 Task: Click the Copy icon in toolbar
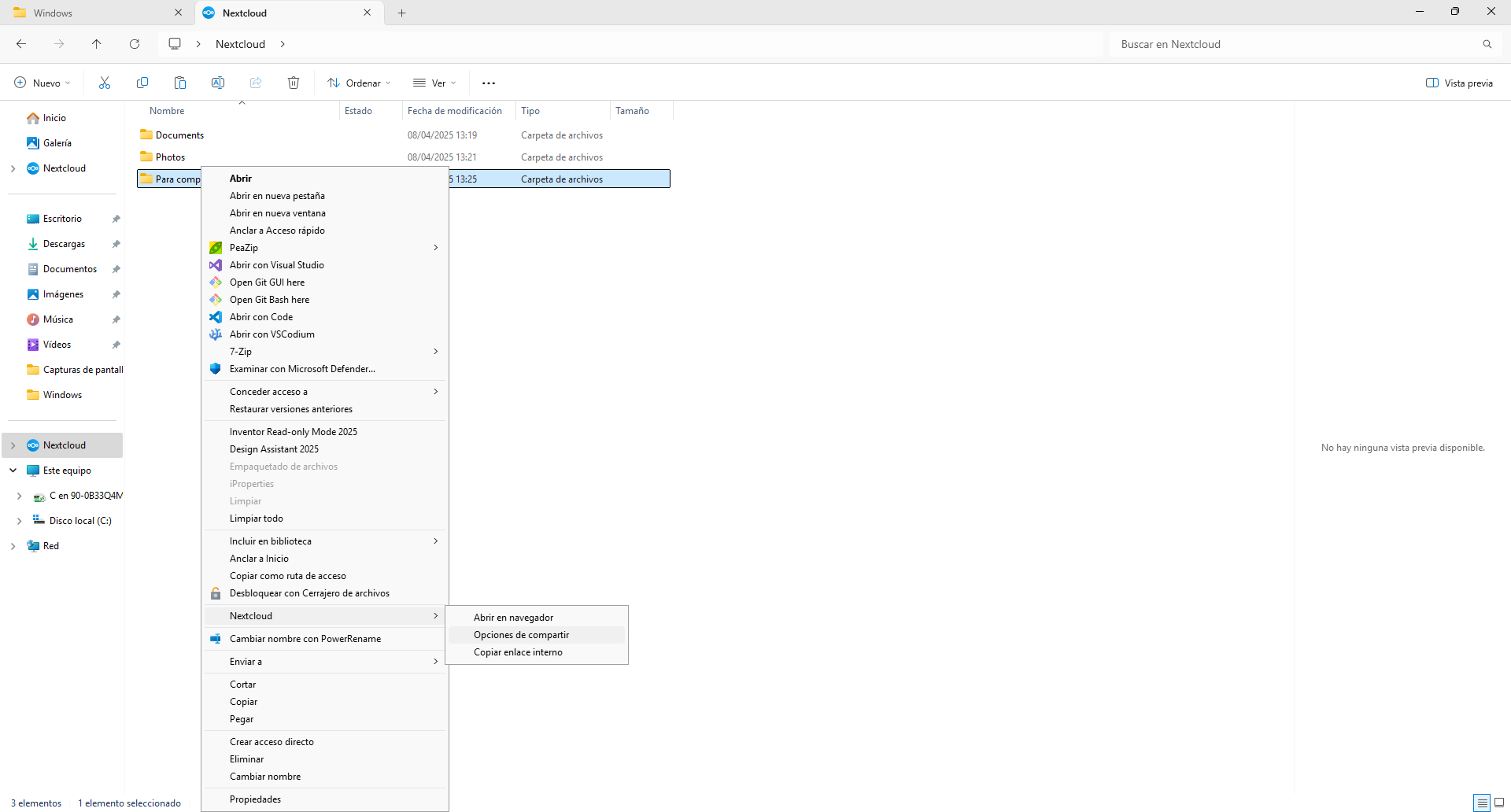142,83
